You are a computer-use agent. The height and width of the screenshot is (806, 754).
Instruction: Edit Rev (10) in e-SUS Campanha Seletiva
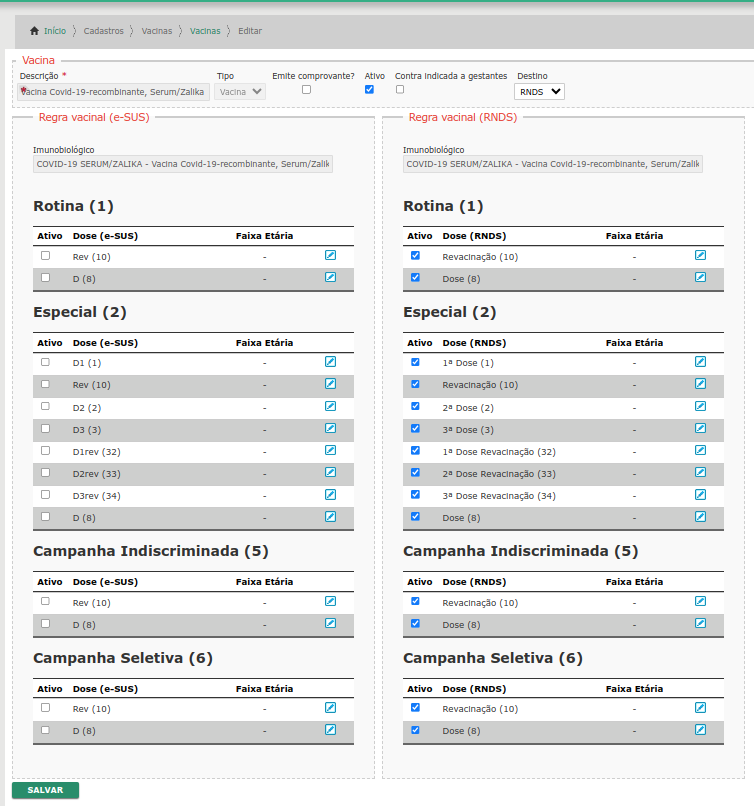[x=330, y=708]
